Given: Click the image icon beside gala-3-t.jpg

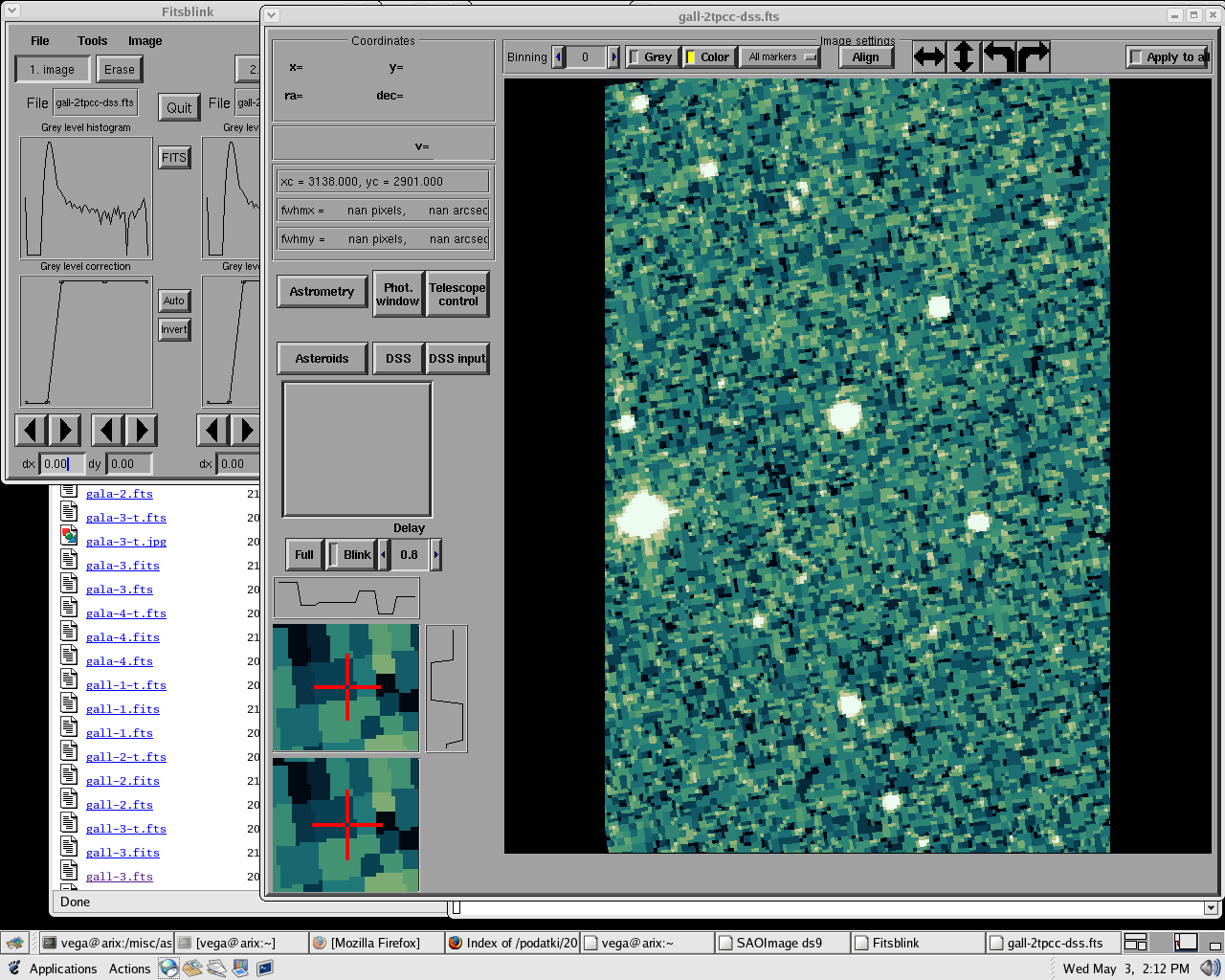Looking at the screenshot, I should point(69,536).
